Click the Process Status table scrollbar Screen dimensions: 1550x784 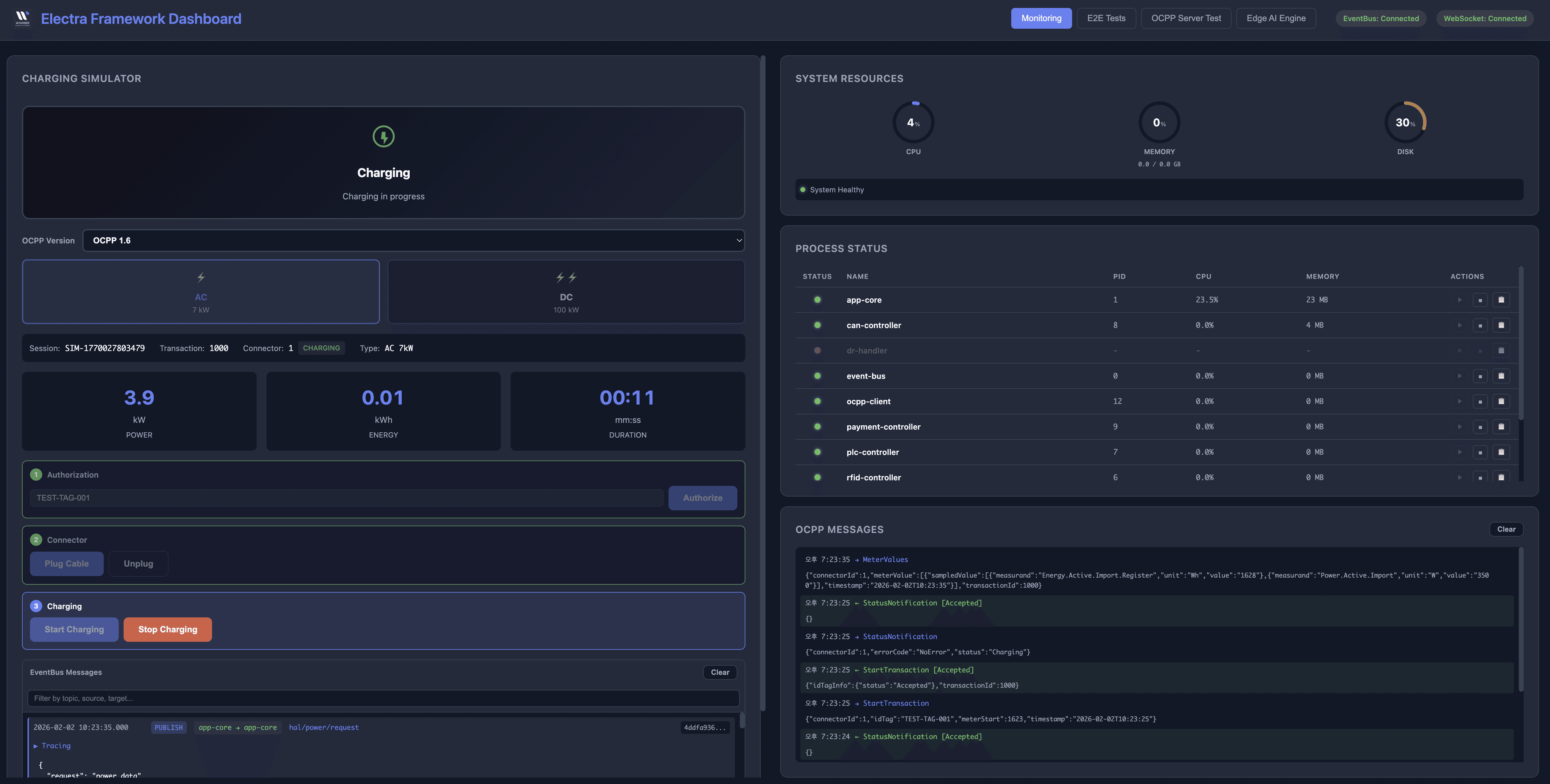(1521, 343)
